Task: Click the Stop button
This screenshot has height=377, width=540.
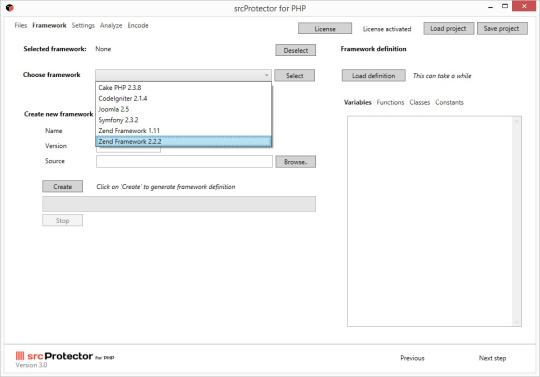Action: click(62, 220)
